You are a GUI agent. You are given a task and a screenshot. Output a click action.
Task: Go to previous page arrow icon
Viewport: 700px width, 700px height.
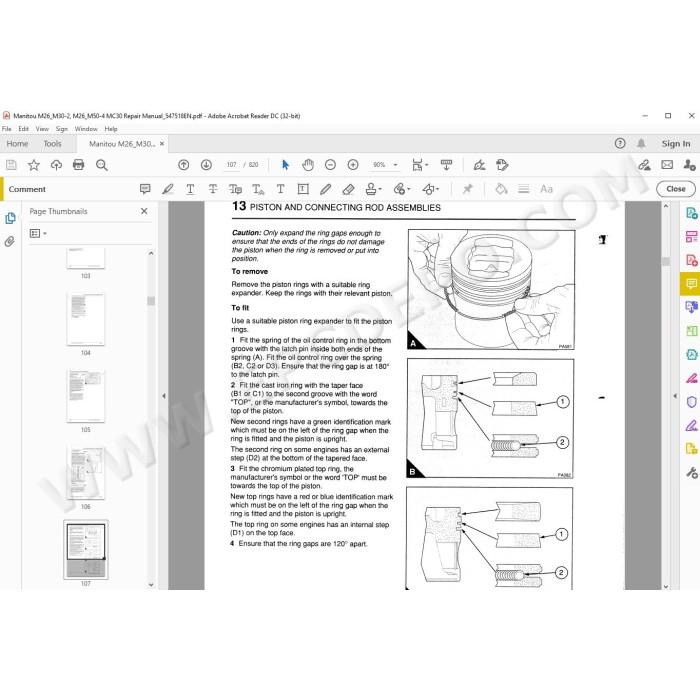point(183,165)
